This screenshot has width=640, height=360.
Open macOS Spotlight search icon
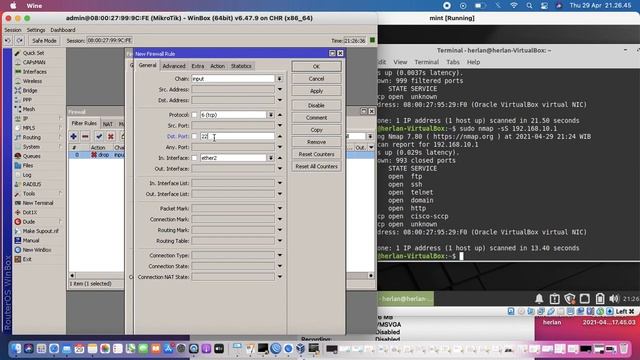[529, 6]
